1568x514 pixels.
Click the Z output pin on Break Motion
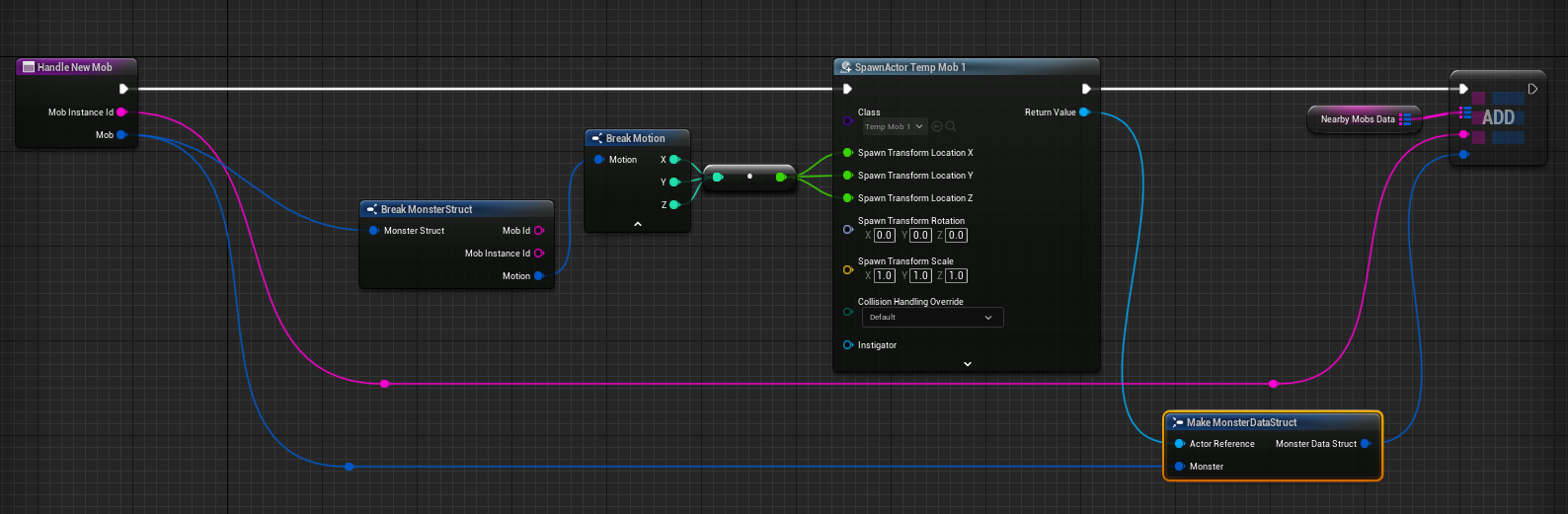(x=675, y=205)
